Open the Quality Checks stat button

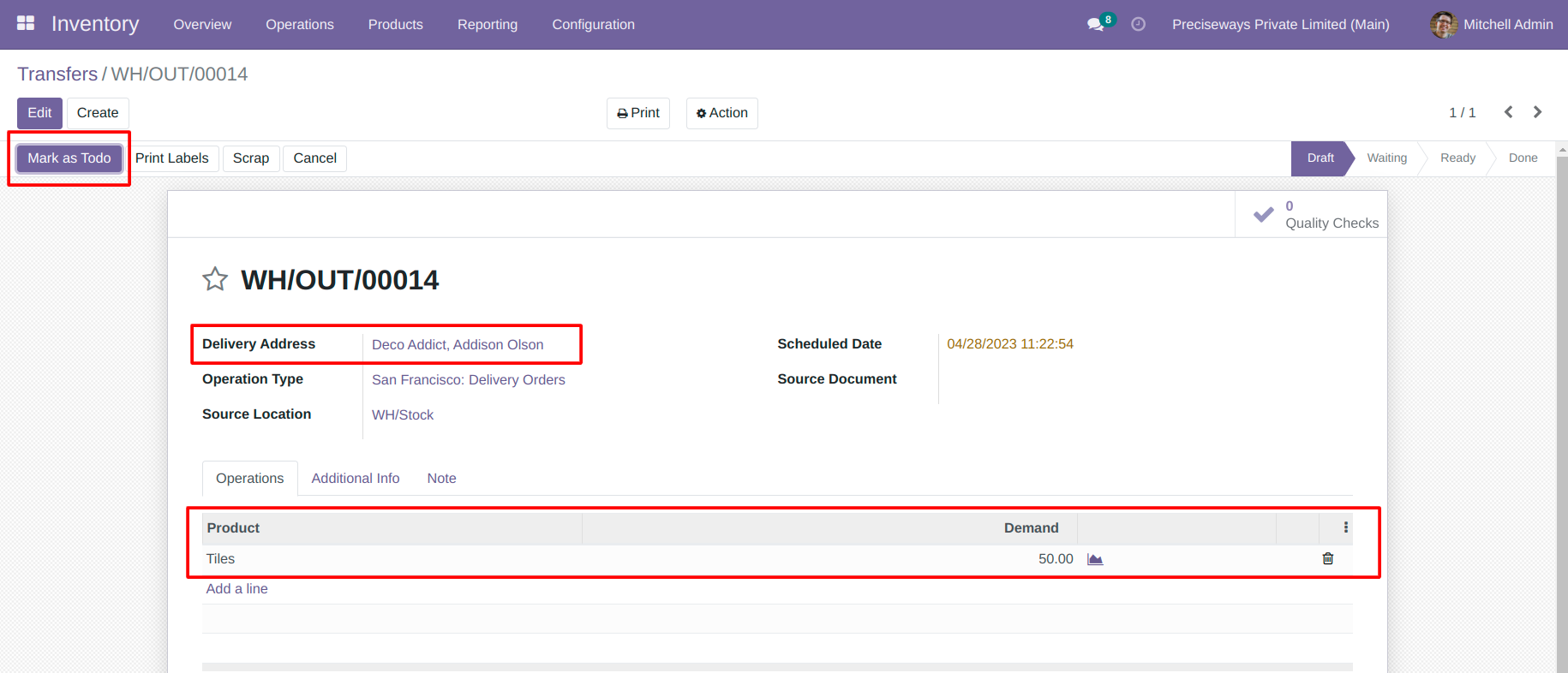coord(1311,214)
